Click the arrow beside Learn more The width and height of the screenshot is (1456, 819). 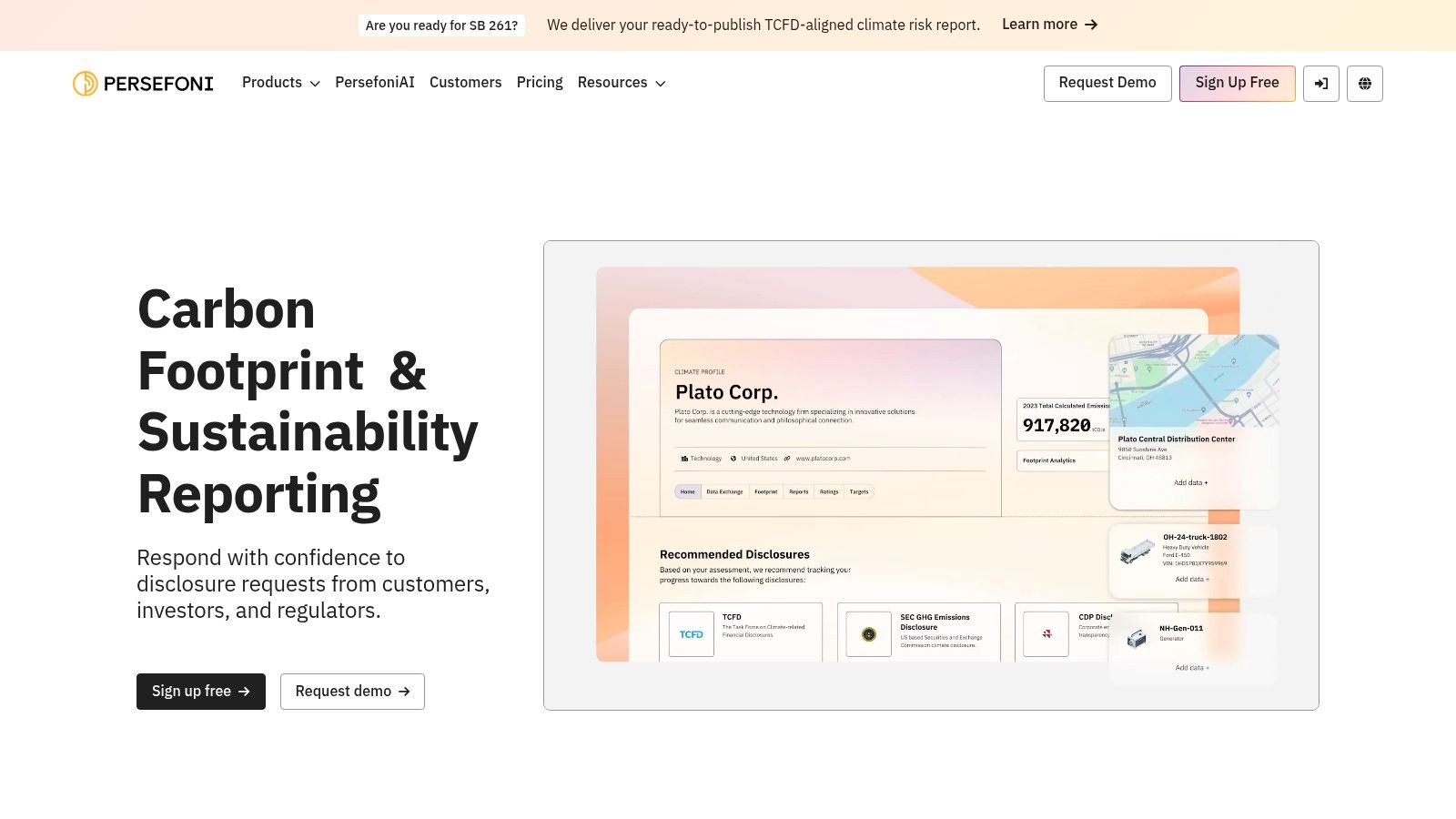(1091, 25)
